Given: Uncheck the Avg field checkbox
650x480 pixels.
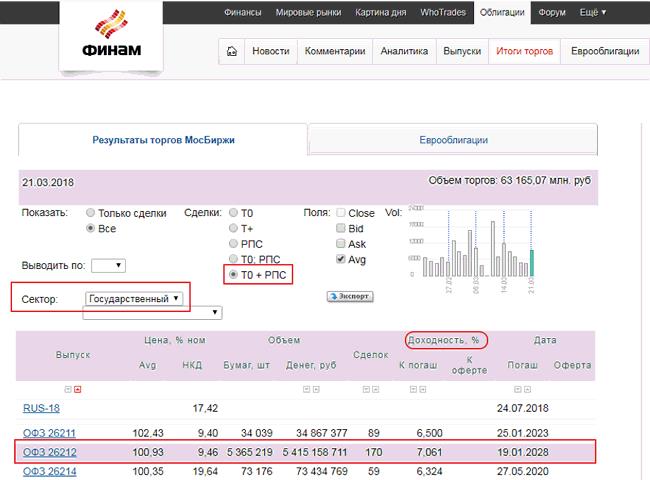Looking at the screenshot, I should point(341,259).
